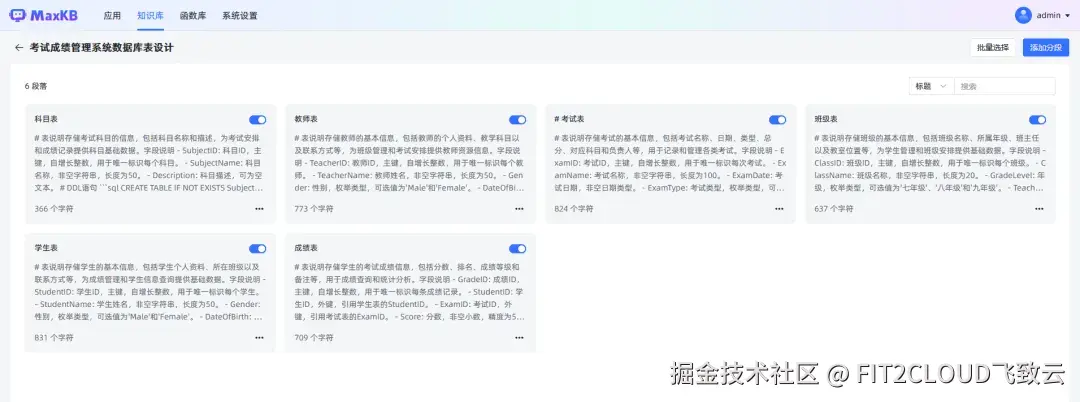Click the 366 个字符 count

pos(54,209)
